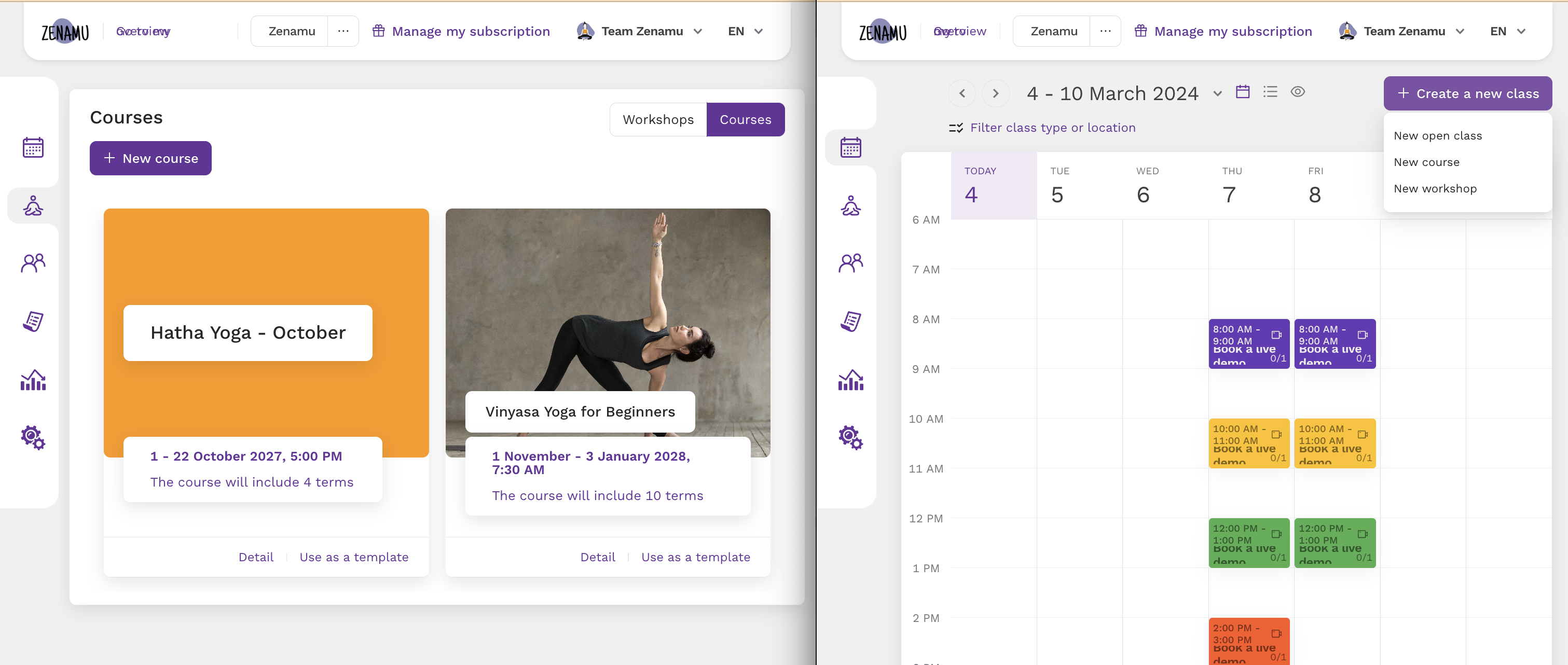Click the settings gear icon in left sidebar

32,437
